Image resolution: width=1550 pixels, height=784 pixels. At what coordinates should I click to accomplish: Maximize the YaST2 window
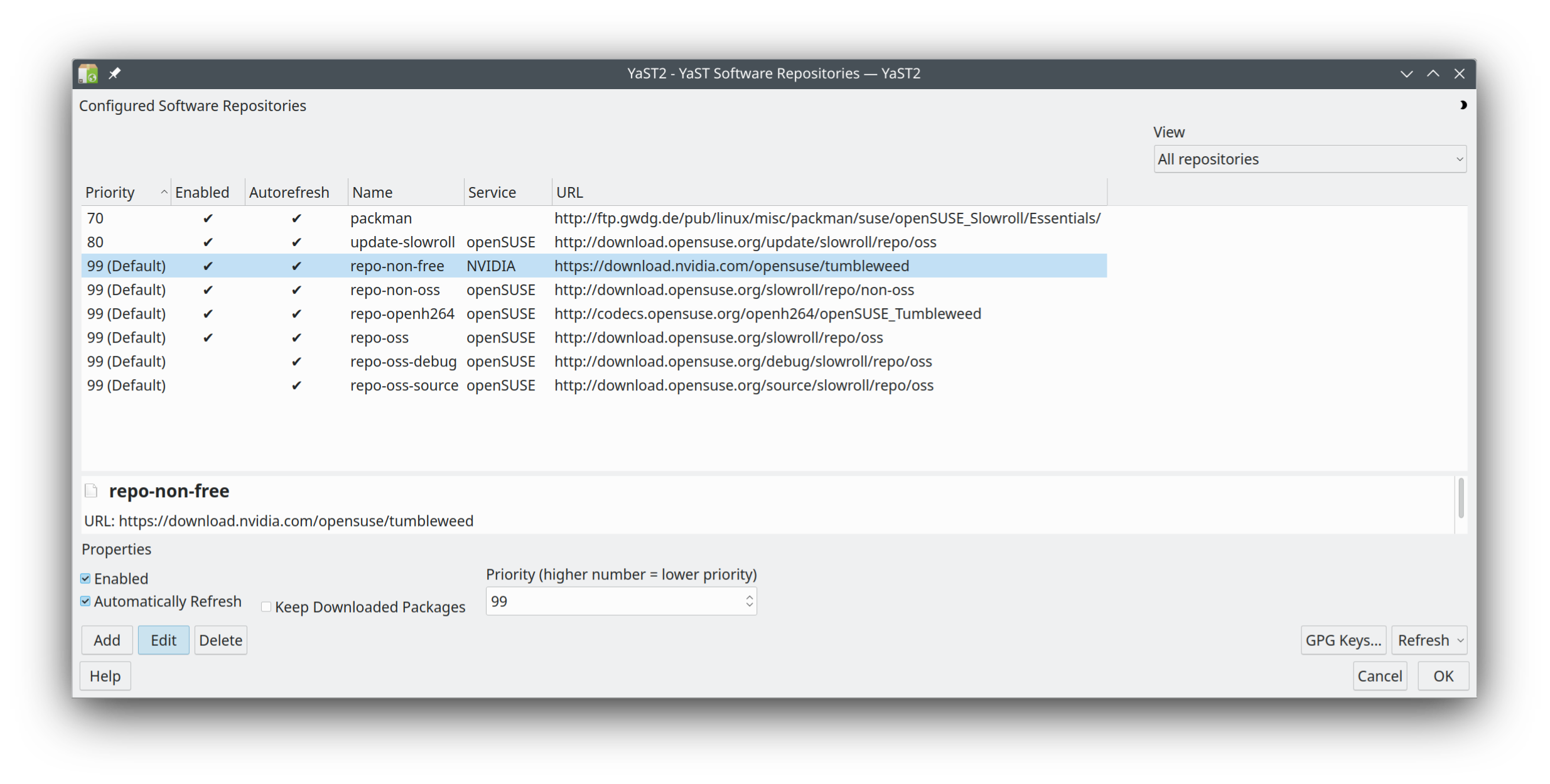(x=1433, y=73)
